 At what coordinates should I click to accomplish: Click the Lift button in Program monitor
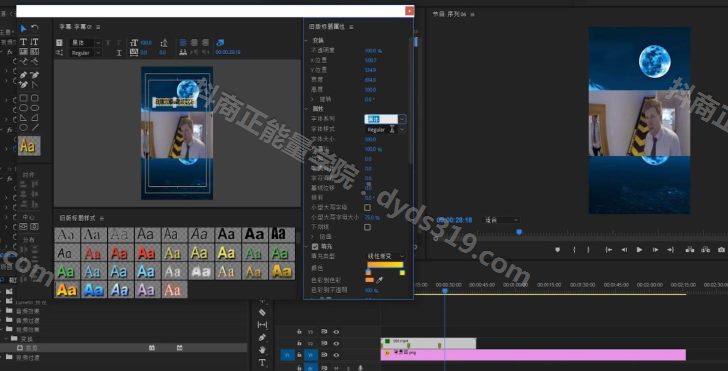click(690, 250)
